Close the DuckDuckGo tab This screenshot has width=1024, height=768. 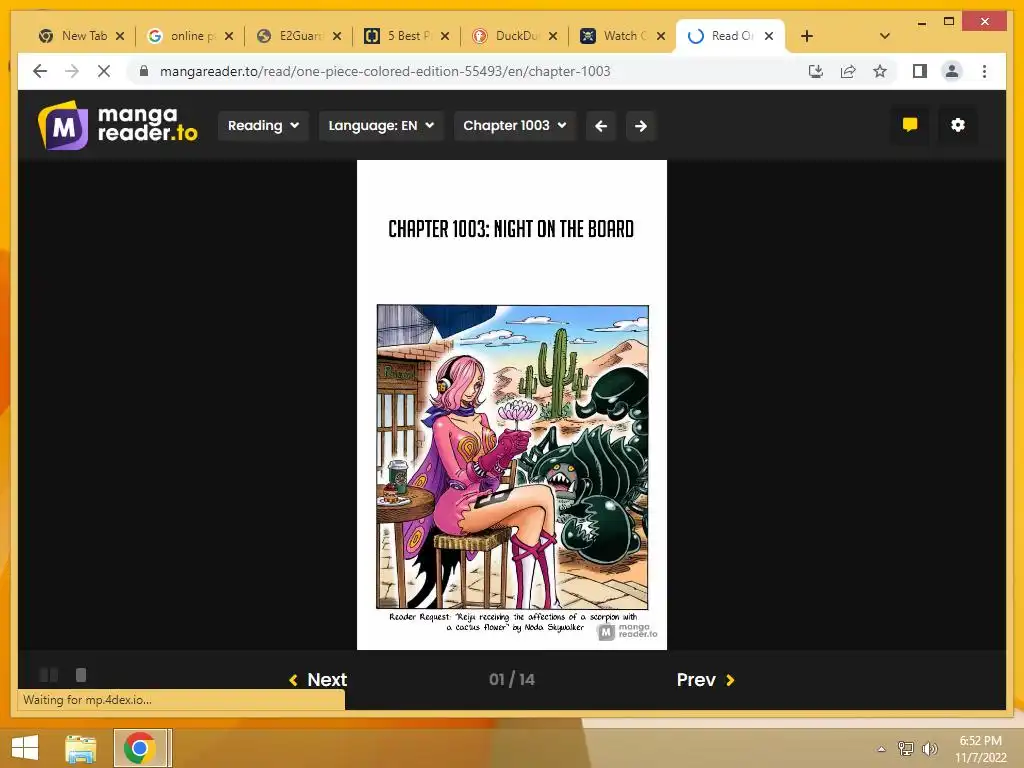click(553, 36)
